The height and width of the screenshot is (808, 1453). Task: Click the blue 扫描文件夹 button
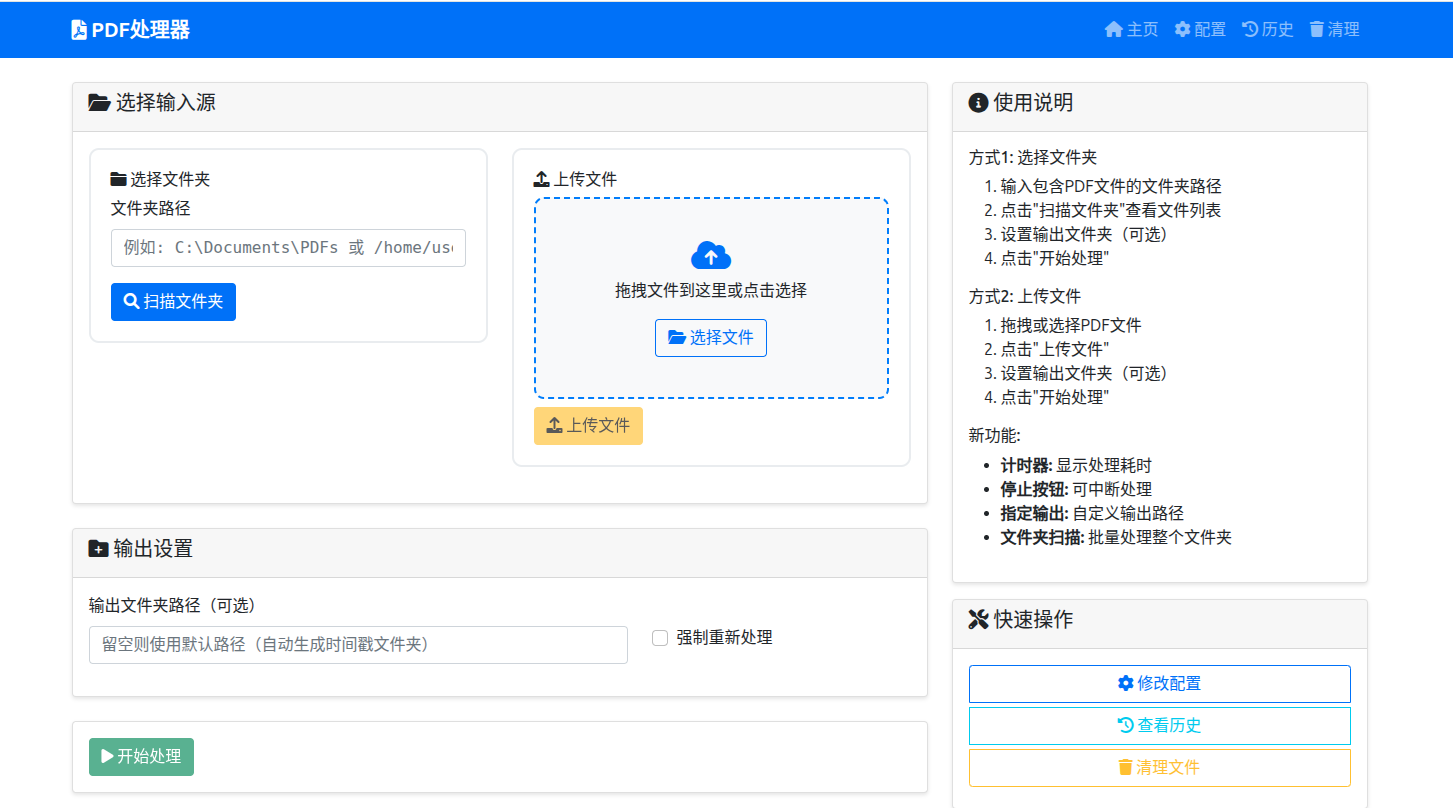point(173,302)
